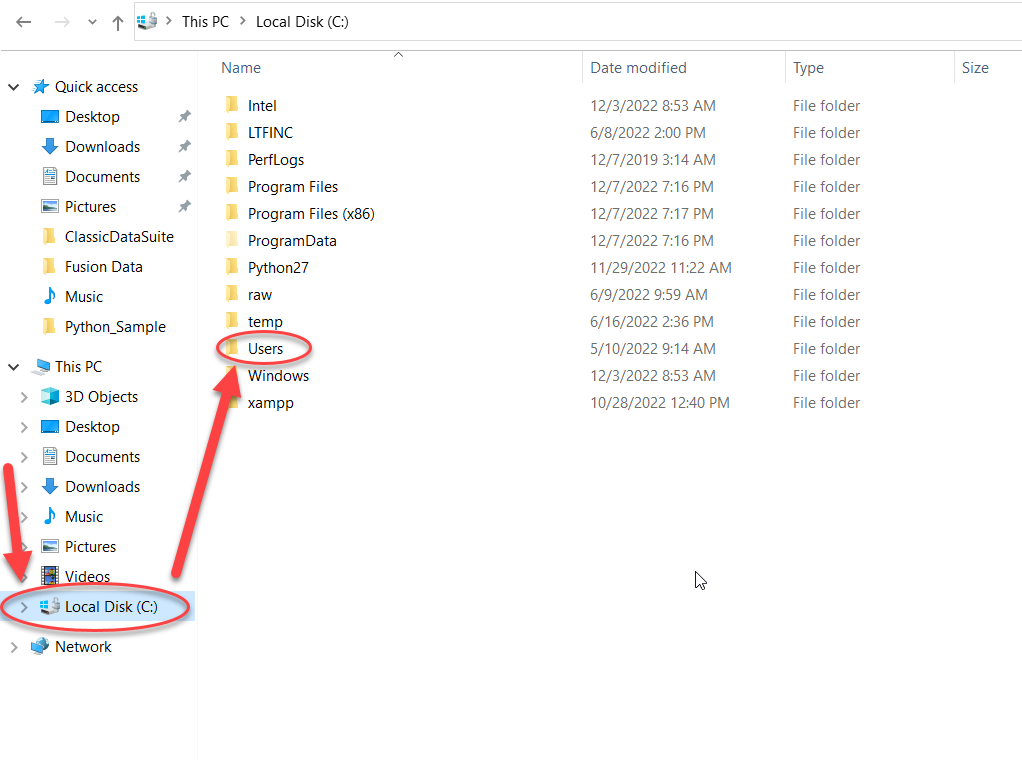This screenshot has height=760, width=1022.
Task: Expand Documents under This PC
Action: [24, 457]
